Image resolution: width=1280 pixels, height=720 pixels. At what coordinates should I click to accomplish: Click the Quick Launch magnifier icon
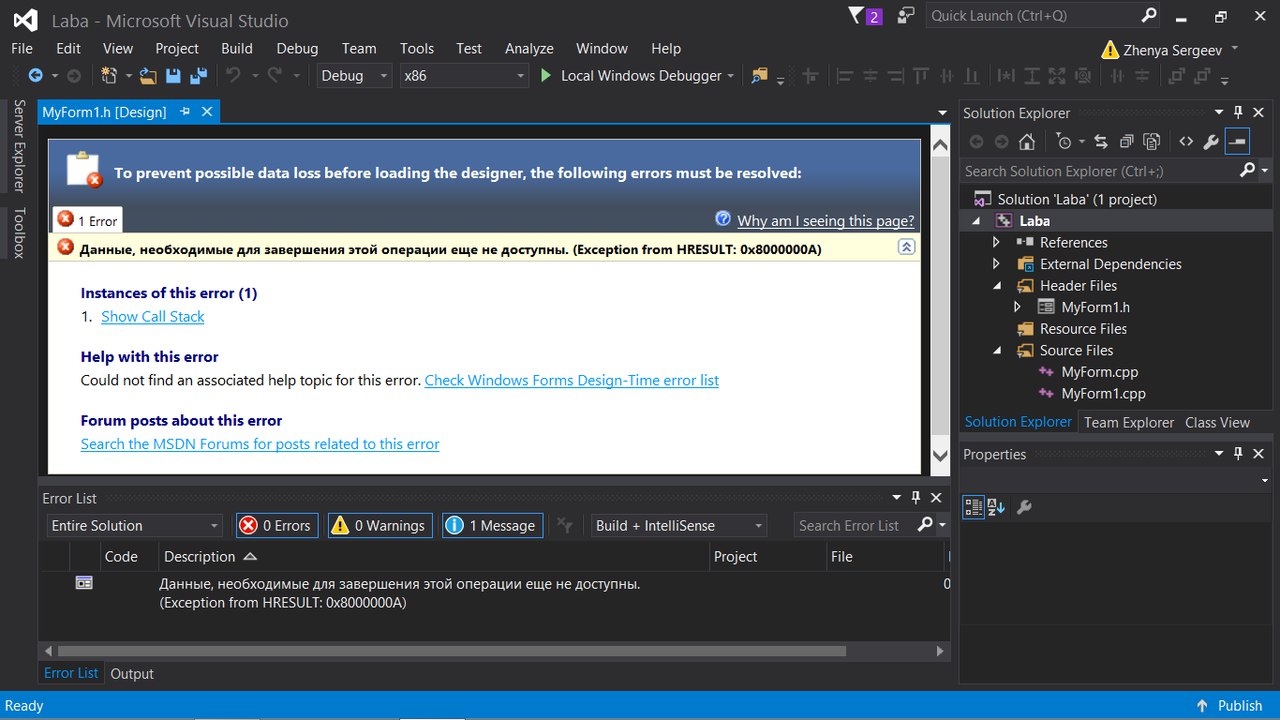[x=1150, y=16]
